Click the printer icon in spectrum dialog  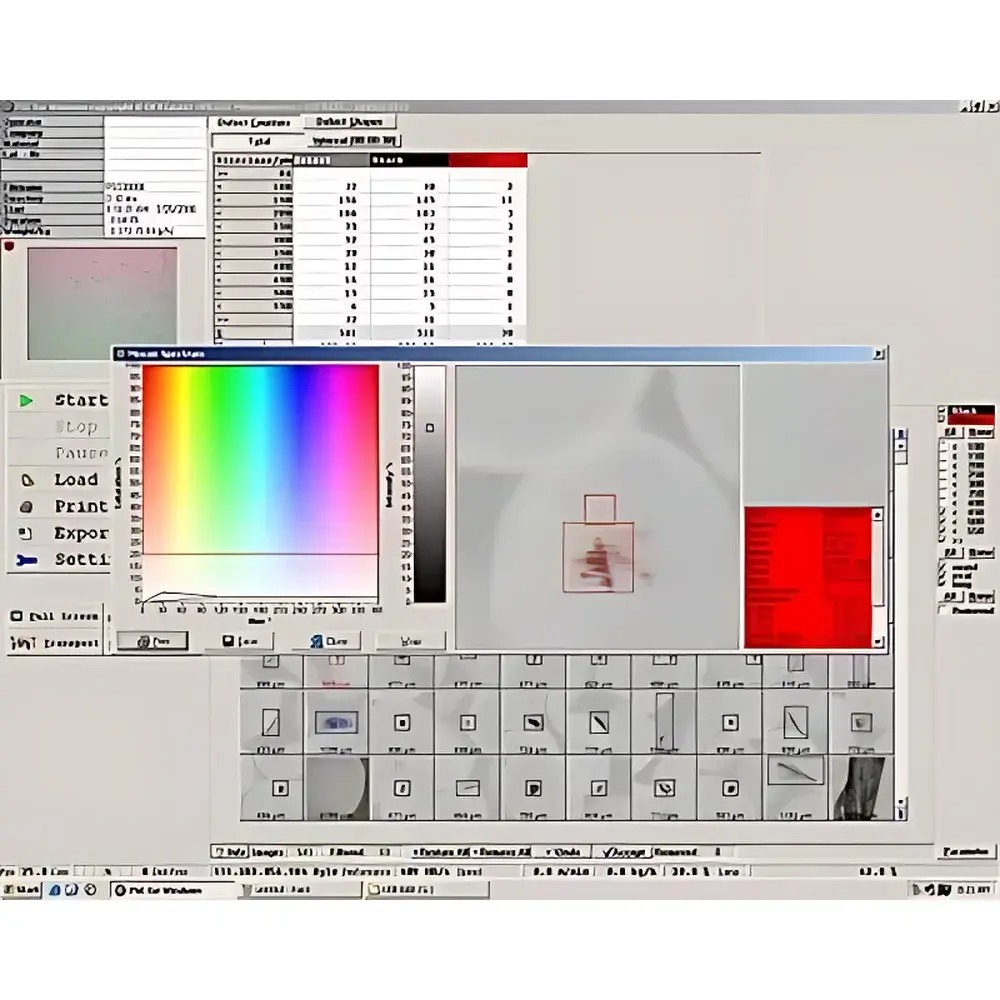(x=152, y=639)
